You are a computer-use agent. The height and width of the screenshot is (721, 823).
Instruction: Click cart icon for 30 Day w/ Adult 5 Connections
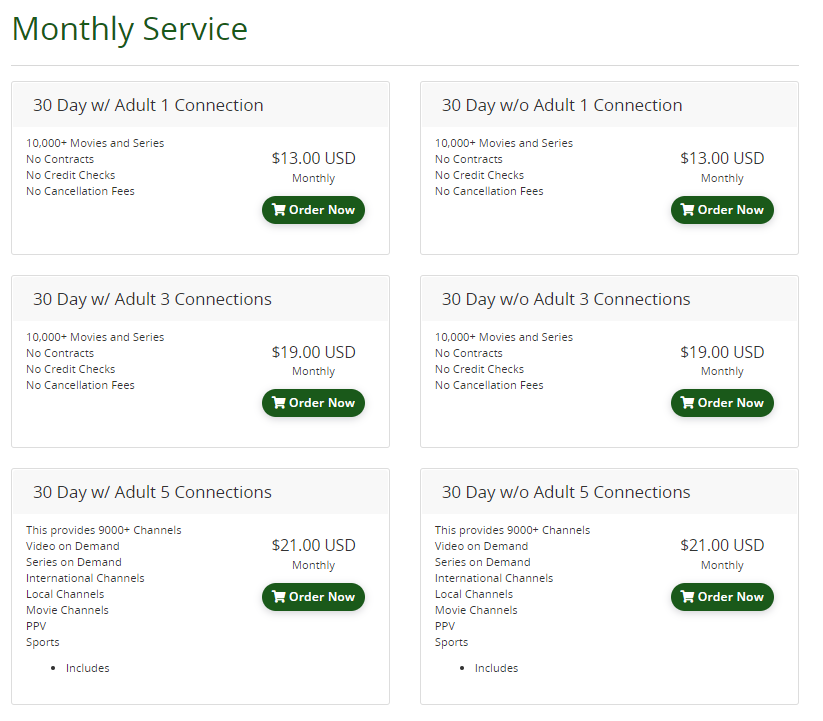279,597
